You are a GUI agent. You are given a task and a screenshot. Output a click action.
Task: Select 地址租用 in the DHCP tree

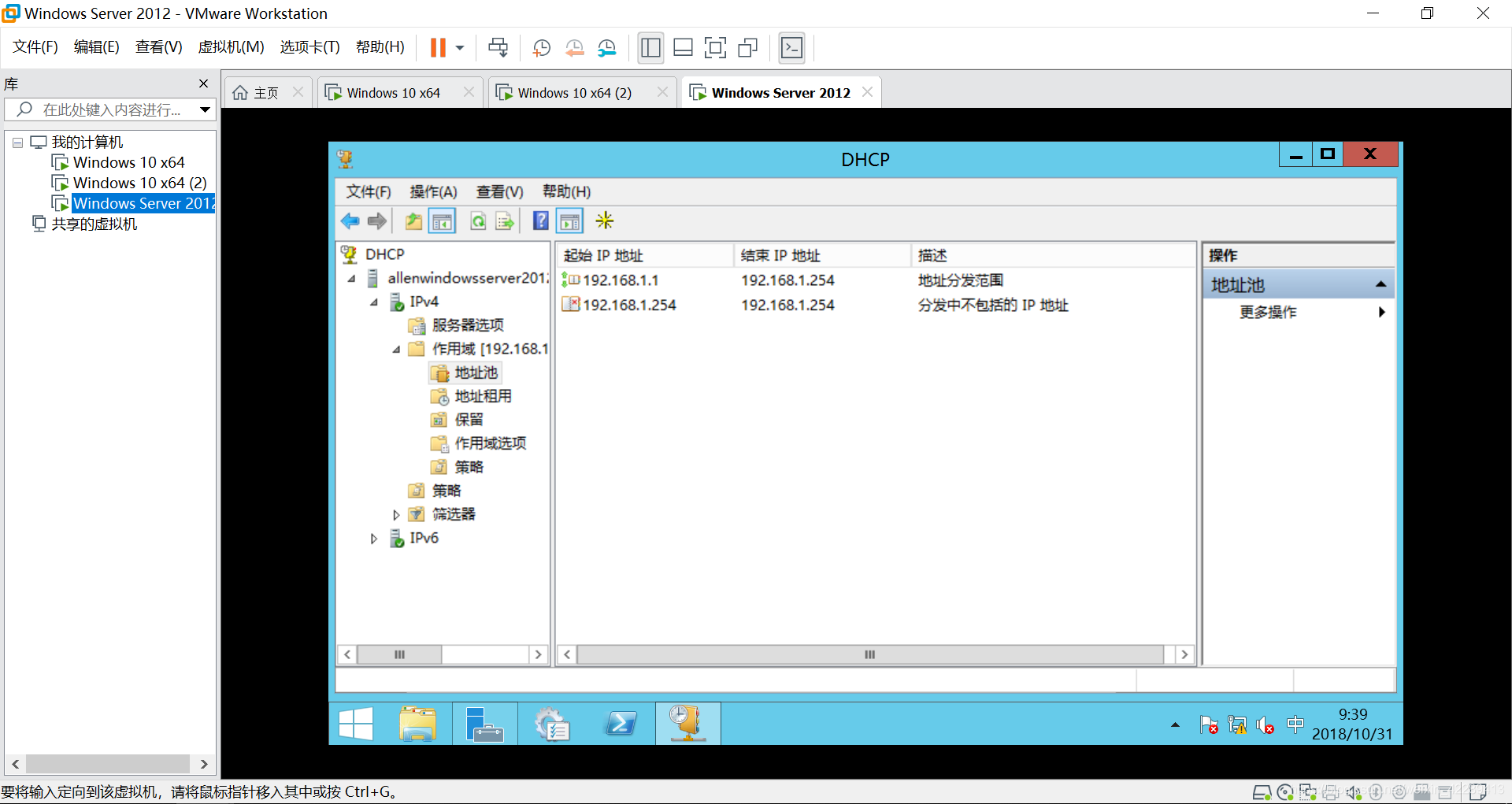coord(483,397)
